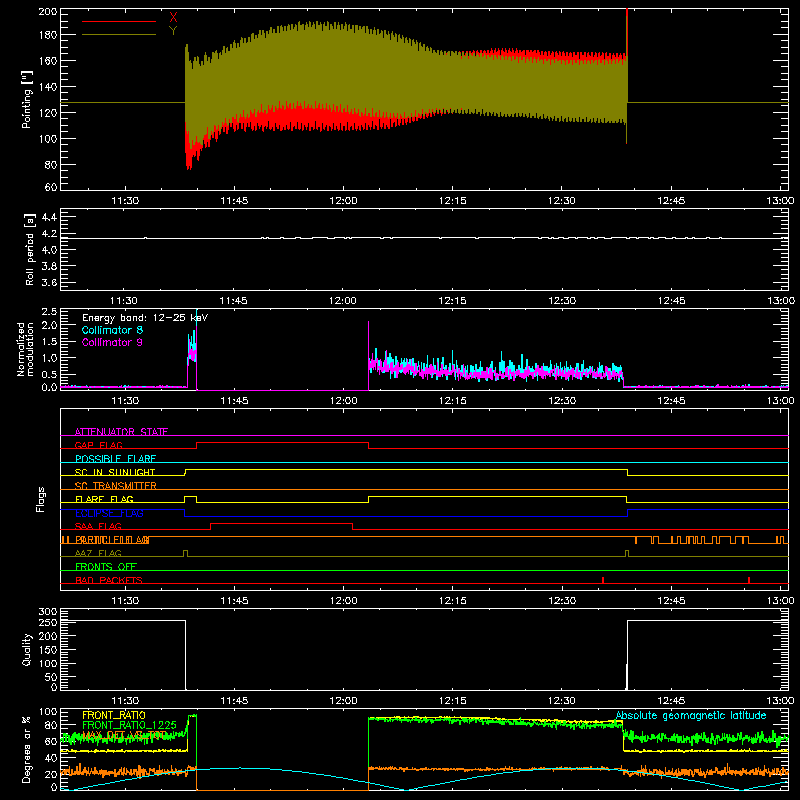This screenshot has height=800, width=800.
Task: Click the orange MAX_DET_VS_TOT legend entry
Action: pyautogui.click(x=124, y=735)
